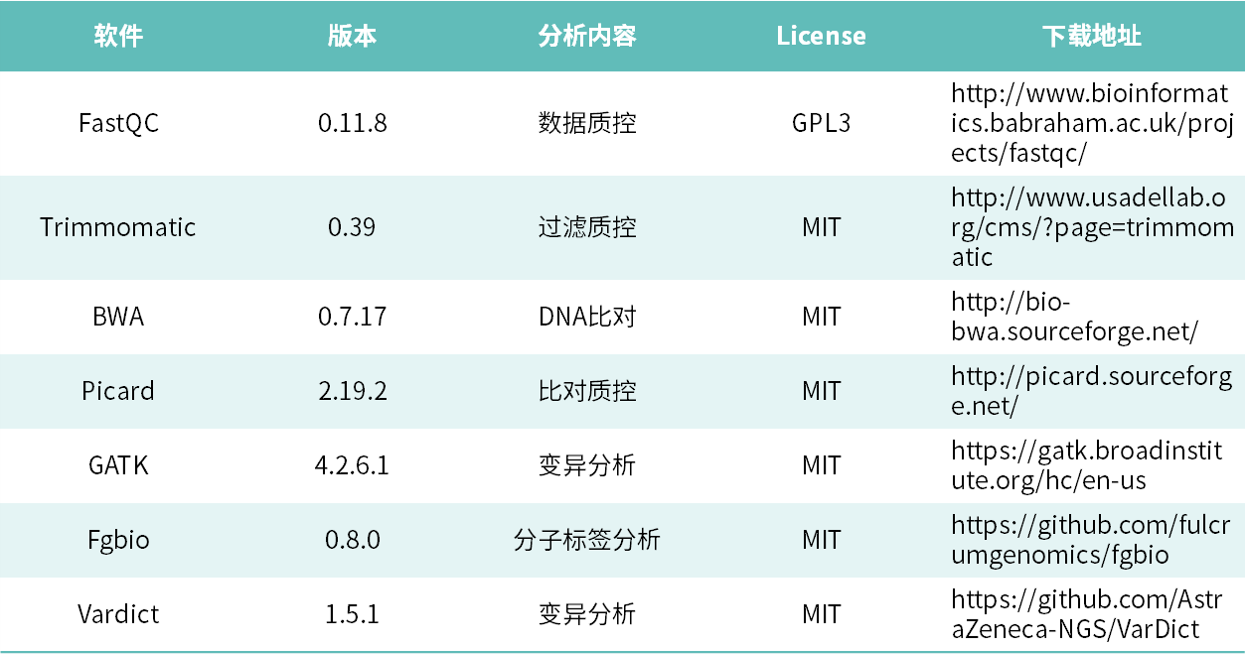Click the 版本 column header
The width and height of the screenshot is (1246, 660).
click(x=352, y=36)
